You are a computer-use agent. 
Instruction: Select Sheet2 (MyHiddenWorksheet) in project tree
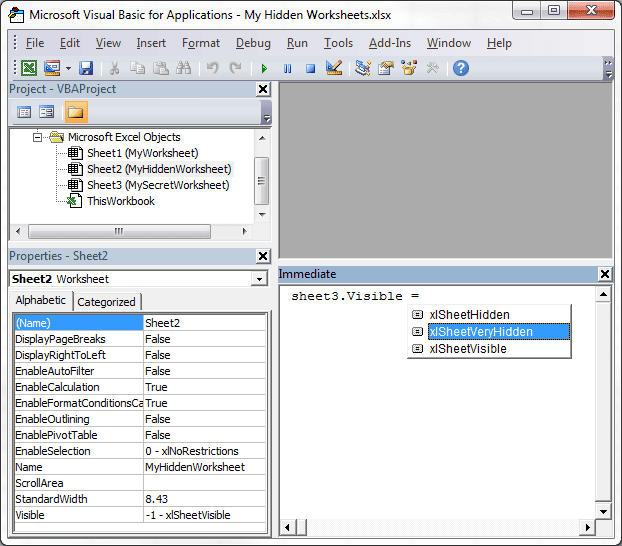coord(159,169)
